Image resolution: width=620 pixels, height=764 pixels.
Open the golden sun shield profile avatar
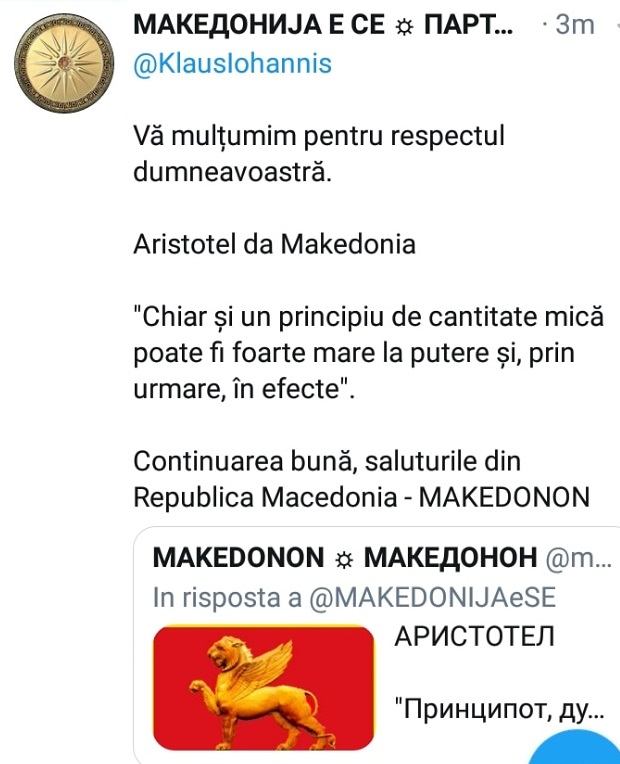[63, 63]
